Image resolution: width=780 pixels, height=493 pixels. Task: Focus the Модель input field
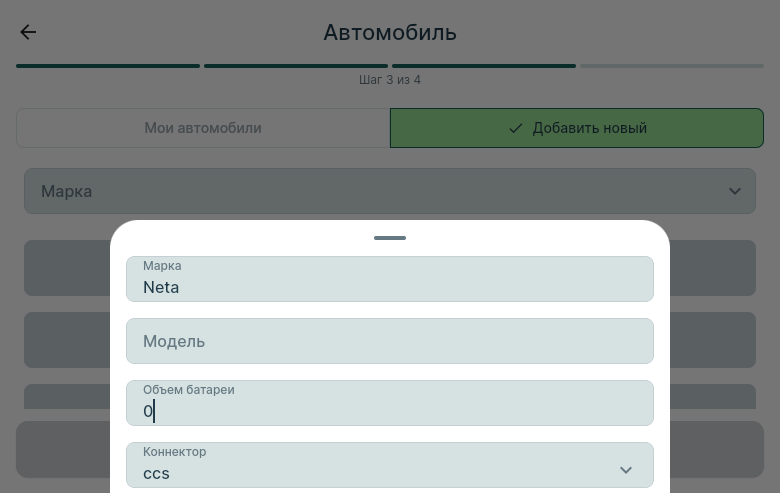389,341
